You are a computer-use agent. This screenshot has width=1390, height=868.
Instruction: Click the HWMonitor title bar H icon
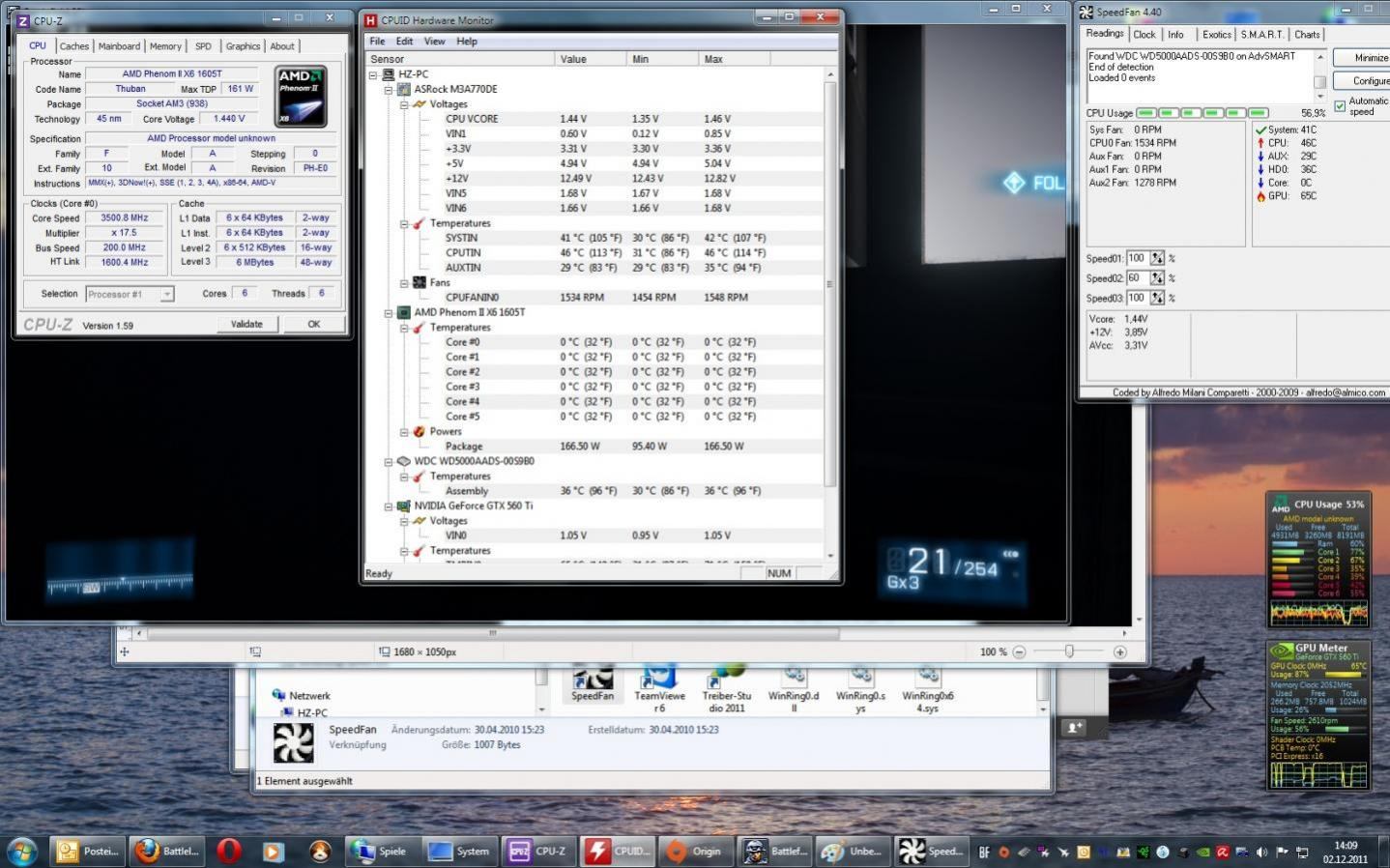click(x=369, y=19)
